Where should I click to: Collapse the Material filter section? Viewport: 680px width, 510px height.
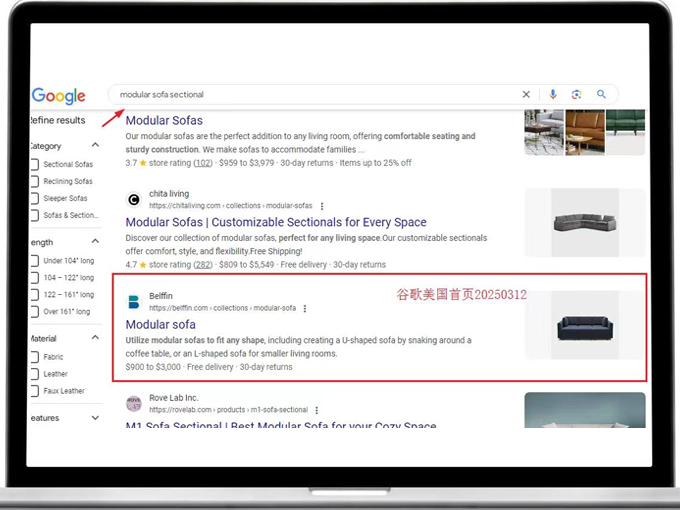(x=95, y=337)
